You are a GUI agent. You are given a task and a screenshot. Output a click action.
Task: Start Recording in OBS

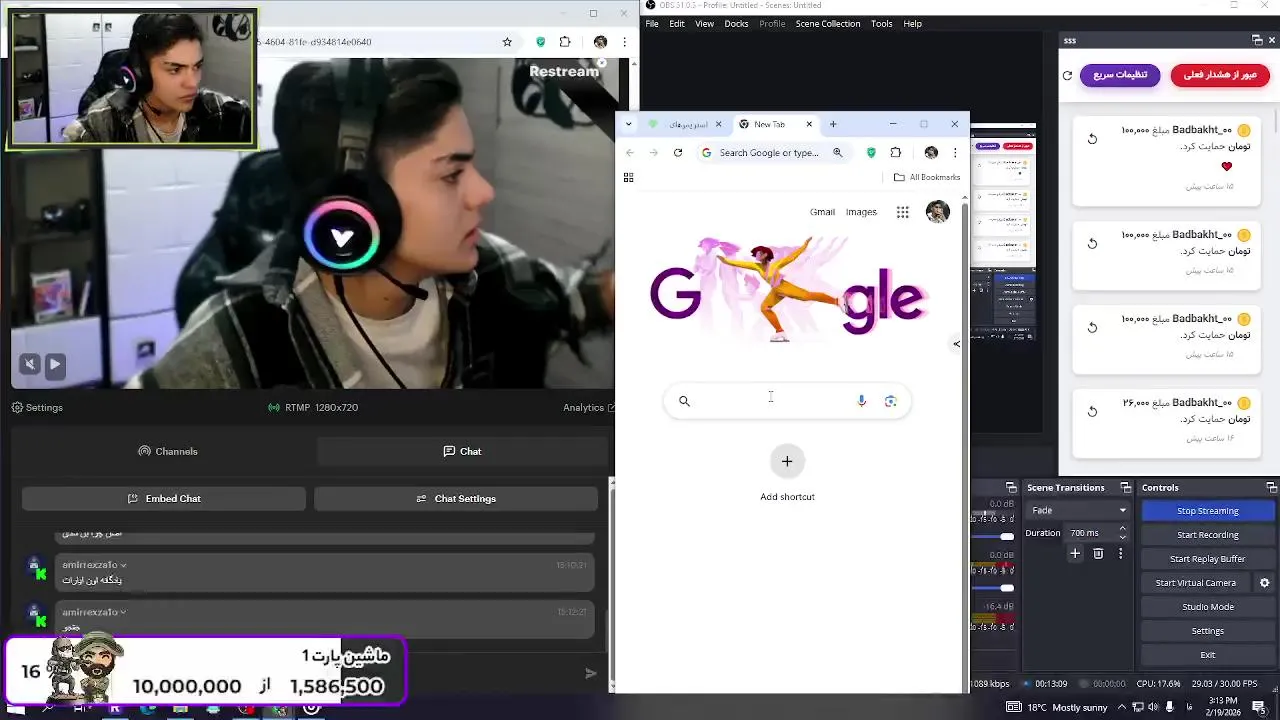point(1208,535)
